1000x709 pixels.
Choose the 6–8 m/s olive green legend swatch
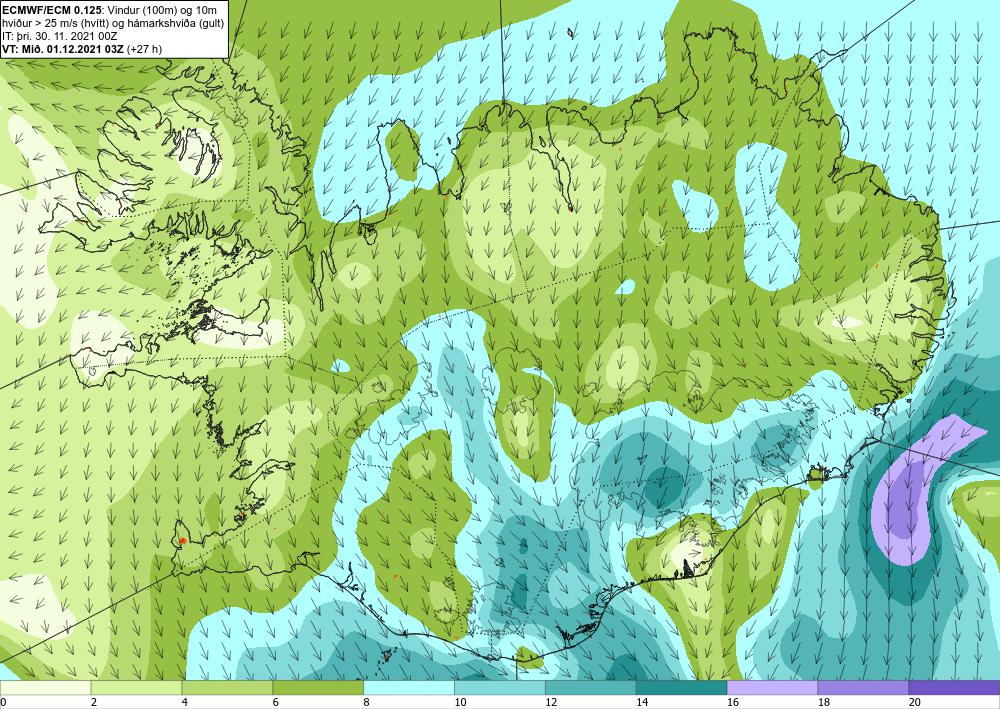(318, 687)
